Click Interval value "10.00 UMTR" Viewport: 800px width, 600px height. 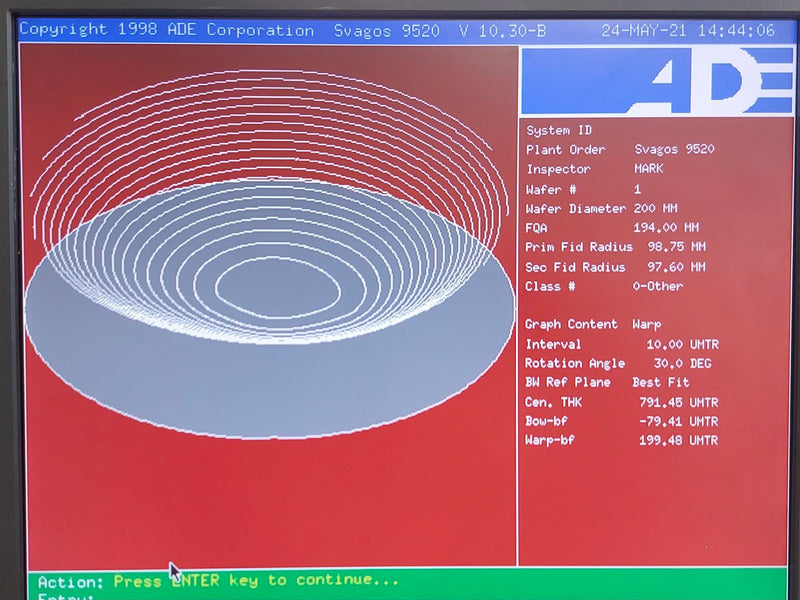click(x=683, y=344)
